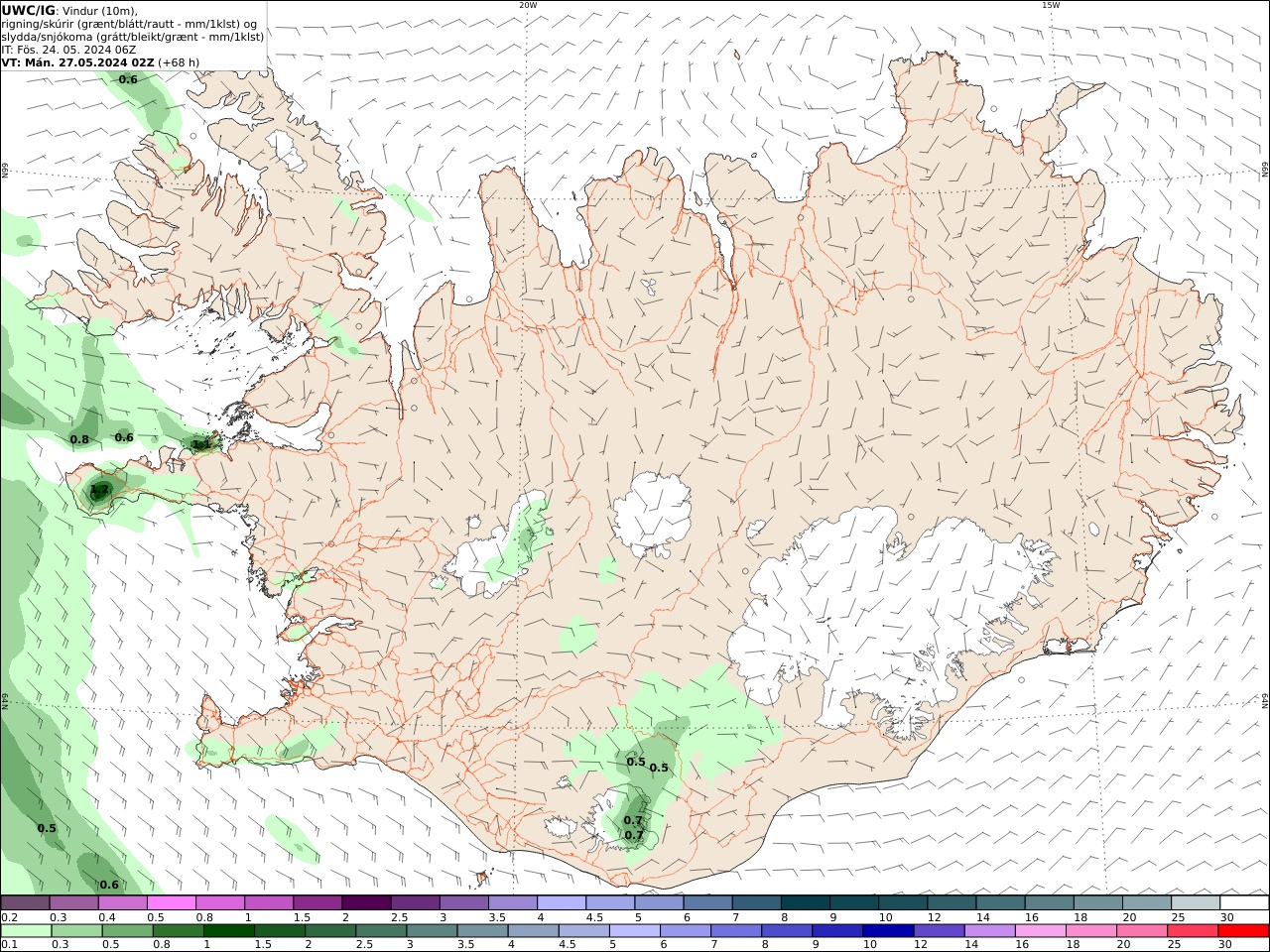Click light gray swatch labeled 25, top row

point(1195,902)
